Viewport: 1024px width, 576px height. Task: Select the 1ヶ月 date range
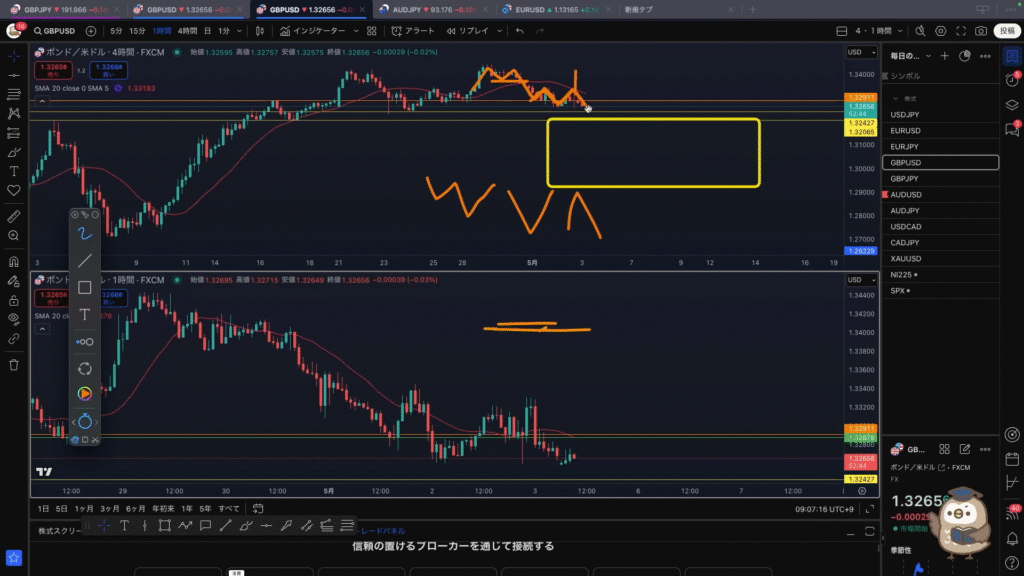point(84,509)
